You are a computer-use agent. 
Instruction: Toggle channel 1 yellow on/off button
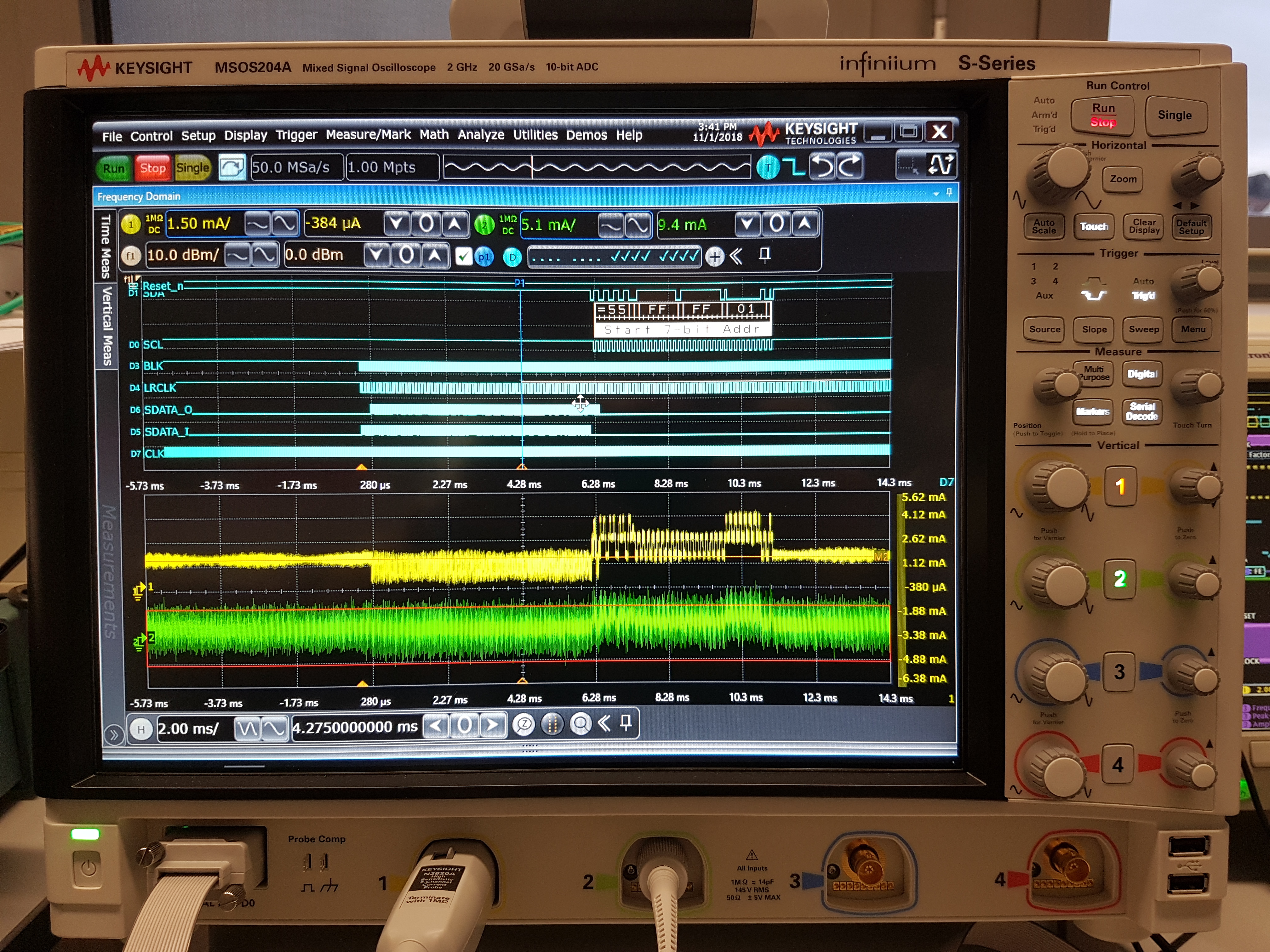131,224
